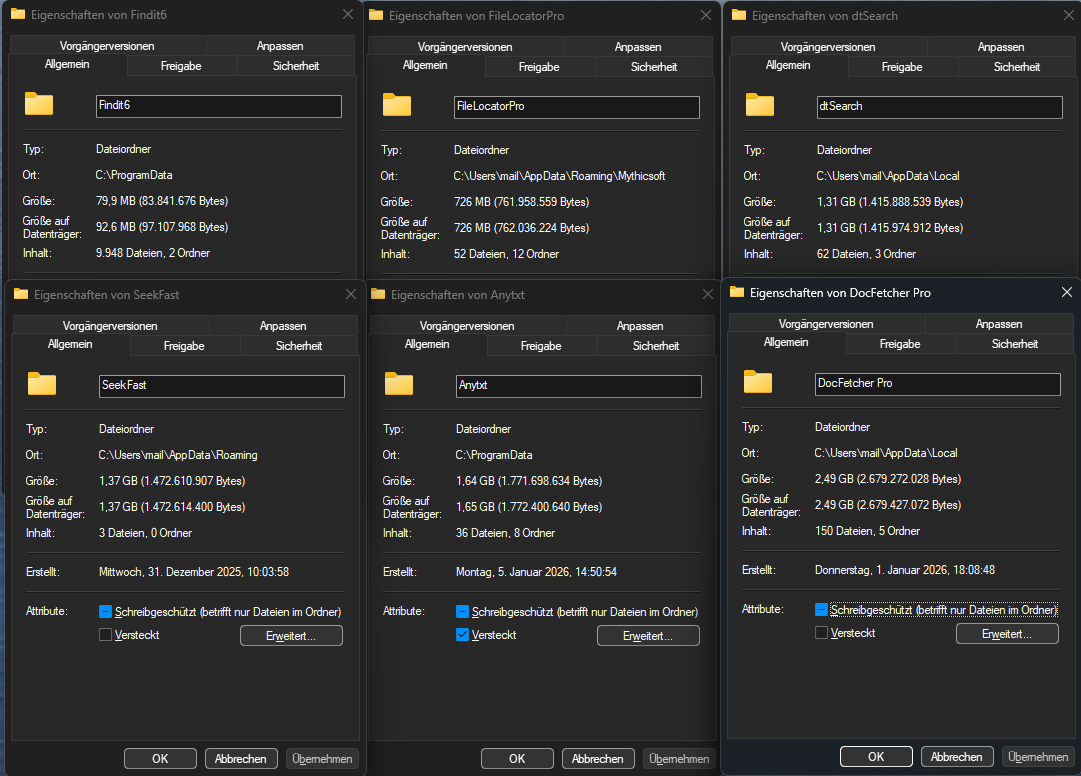Open the Anpassen tab for DocFetcher Pro
1081x776 pixels.
click(x=999, y=324)
